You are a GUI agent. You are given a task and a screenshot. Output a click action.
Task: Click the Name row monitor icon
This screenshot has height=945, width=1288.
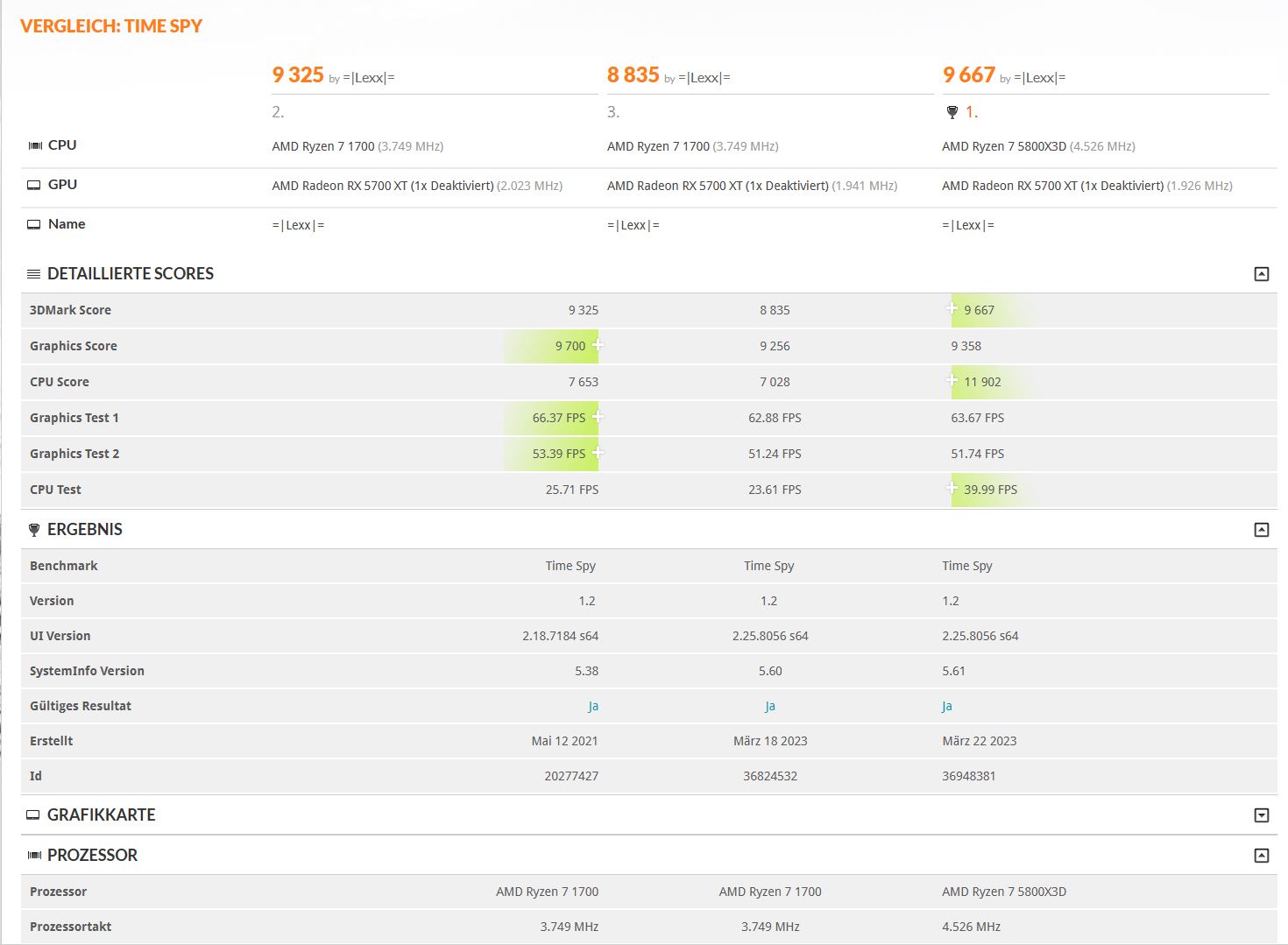pos(34,224)
